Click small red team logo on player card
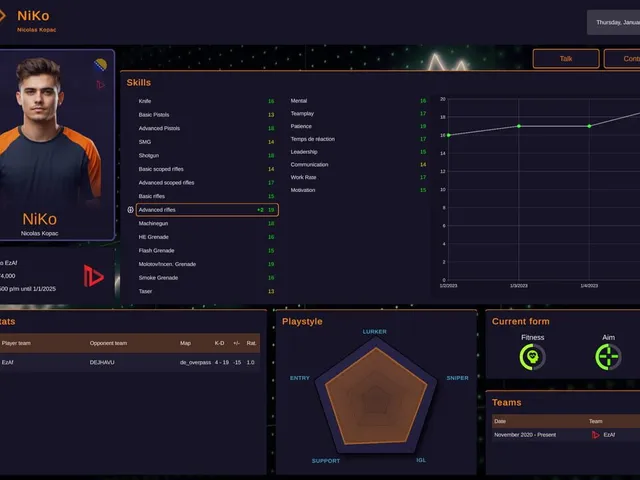 [x=100, y=84]
